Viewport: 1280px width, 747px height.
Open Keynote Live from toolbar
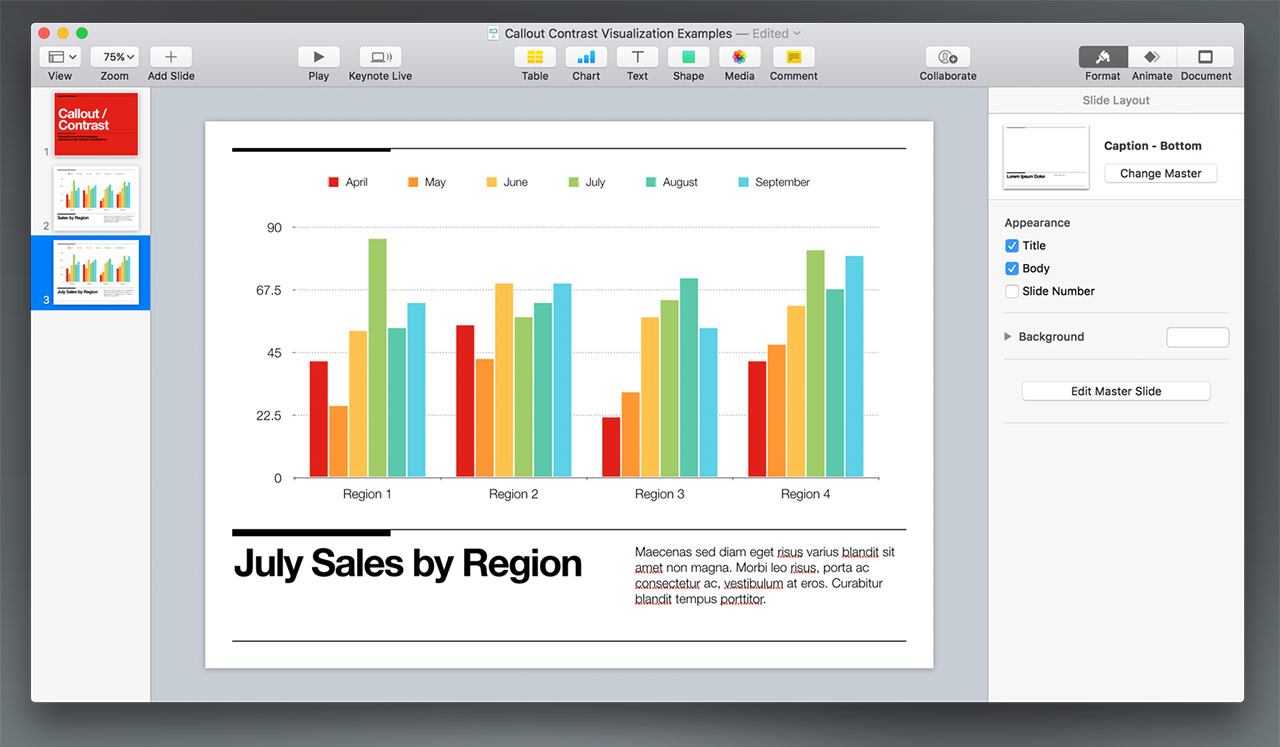380,58
